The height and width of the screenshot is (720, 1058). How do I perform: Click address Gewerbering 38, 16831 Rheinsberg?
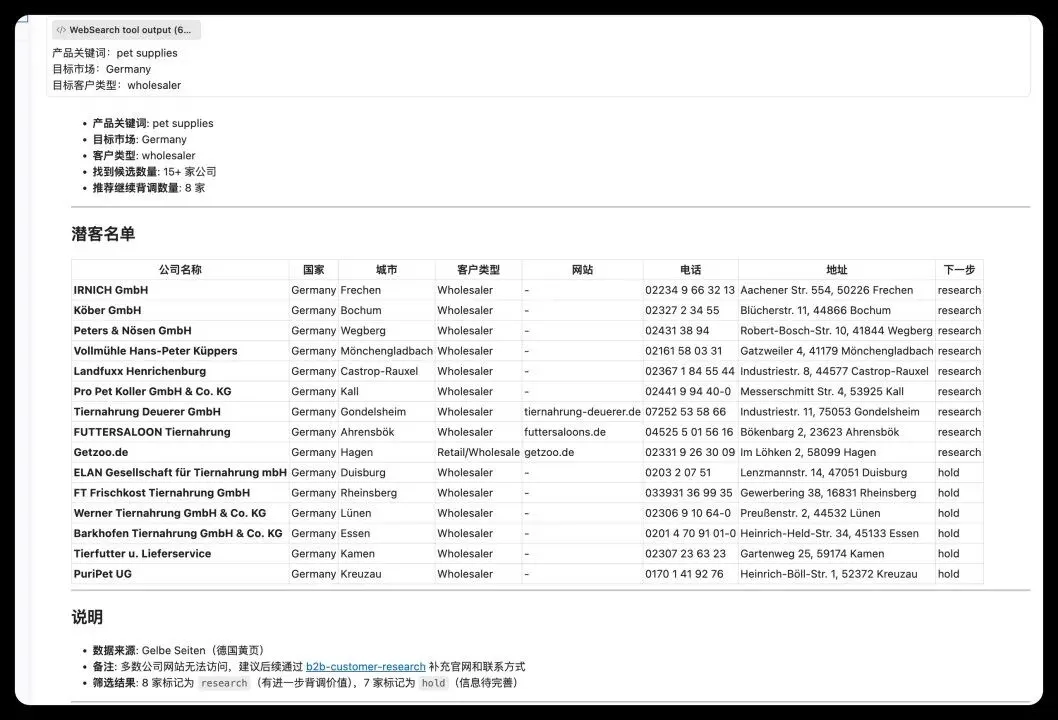click(x=828, y=493)
